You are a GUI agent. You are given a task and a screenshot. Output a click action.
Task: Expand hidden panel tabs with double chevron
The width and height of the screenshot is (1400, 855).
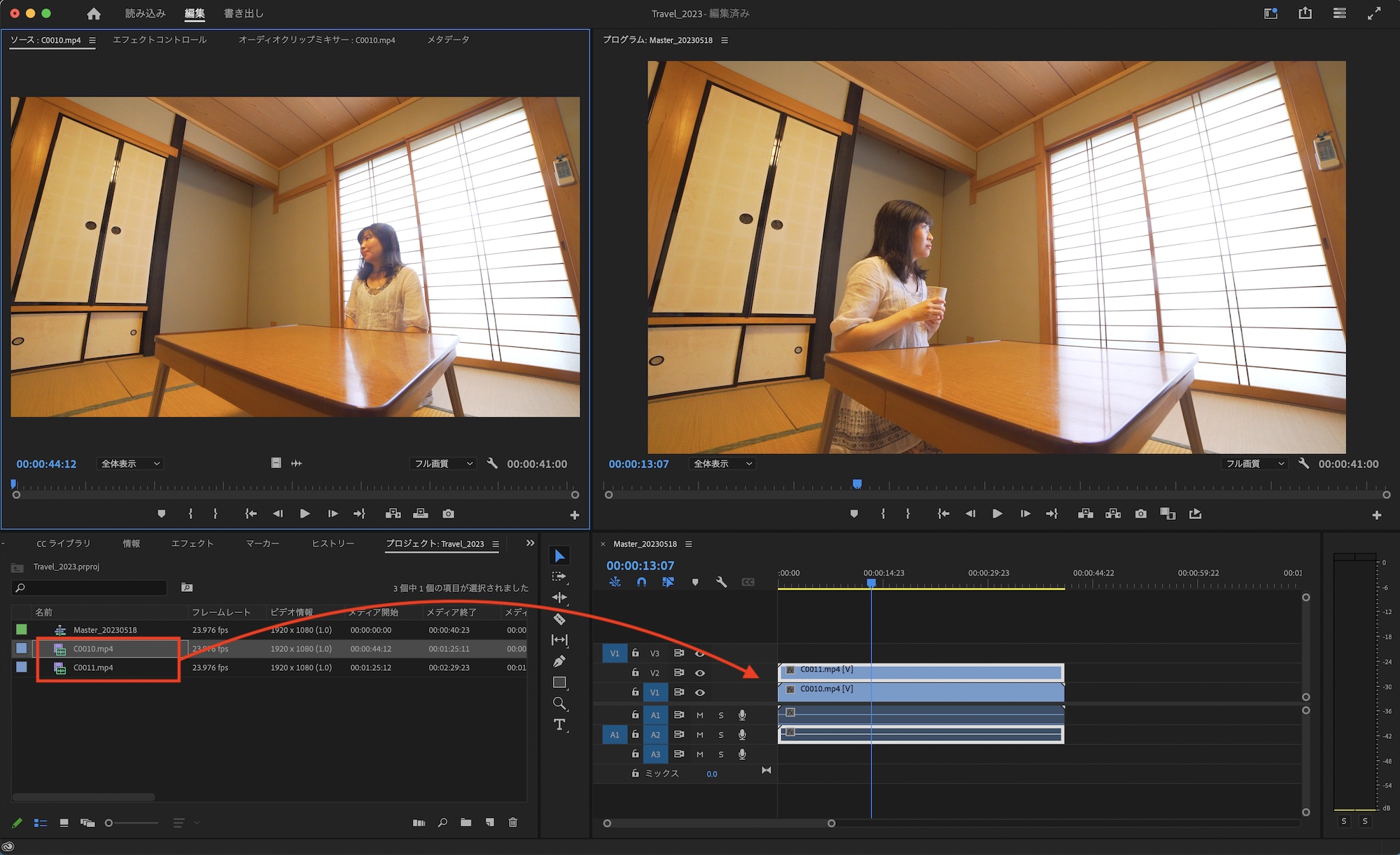(530, 544)
